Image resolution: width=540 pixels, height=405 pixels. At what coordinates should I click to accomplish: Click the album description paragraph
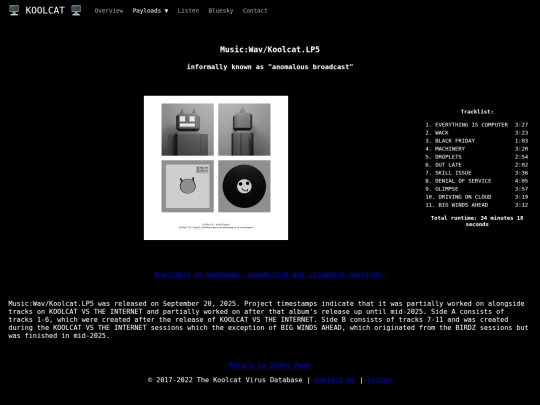pyautogui.click(x=268, y=320)
